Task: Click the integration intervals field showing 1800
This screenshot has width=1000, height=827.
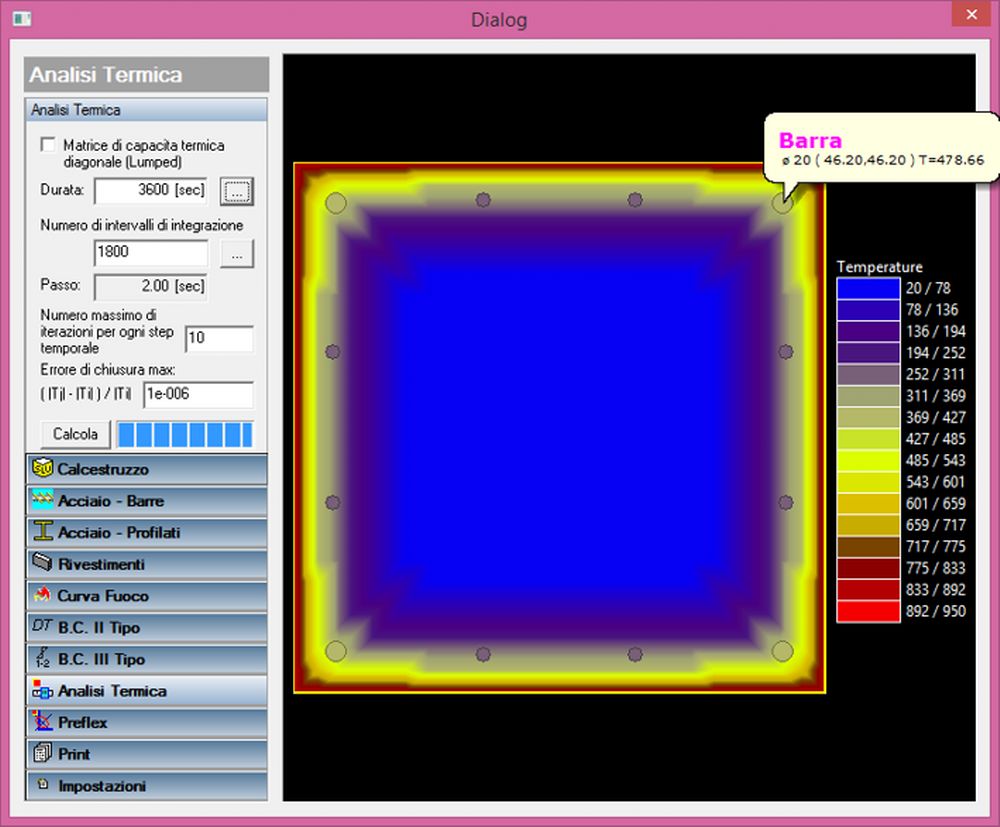Action: [x=151, y=252]
